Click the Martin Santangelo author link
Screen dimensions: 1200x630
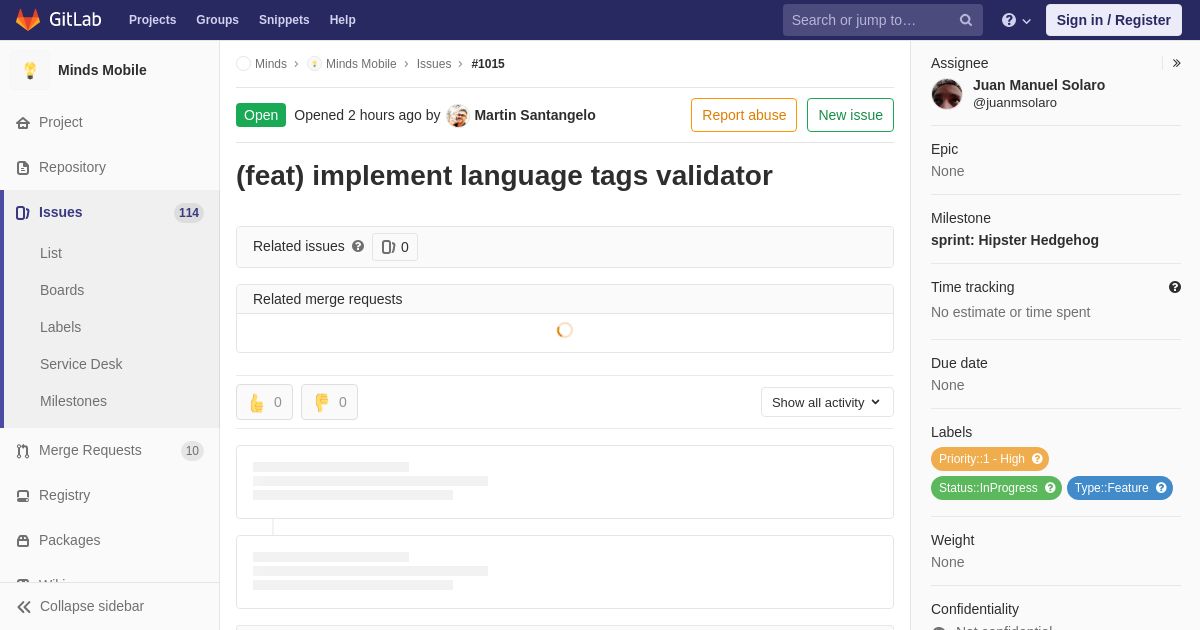tap(535, 115)
